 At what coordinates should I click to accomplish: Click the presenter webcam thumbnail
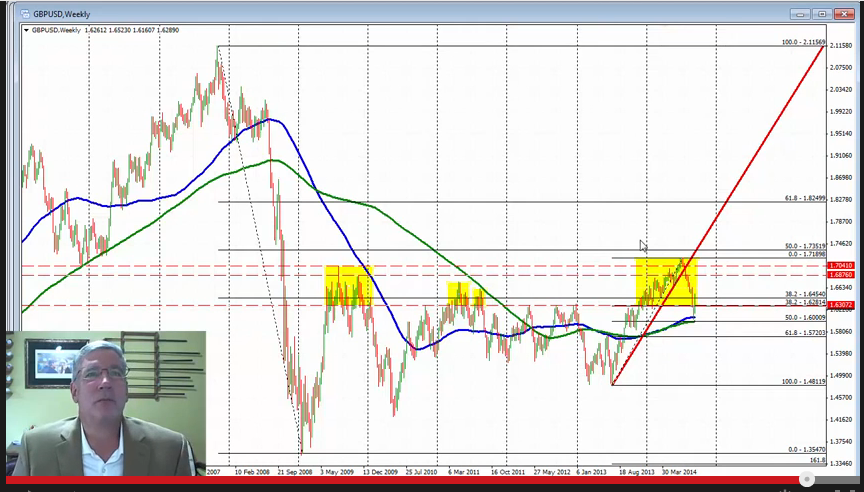click(106, 403)
